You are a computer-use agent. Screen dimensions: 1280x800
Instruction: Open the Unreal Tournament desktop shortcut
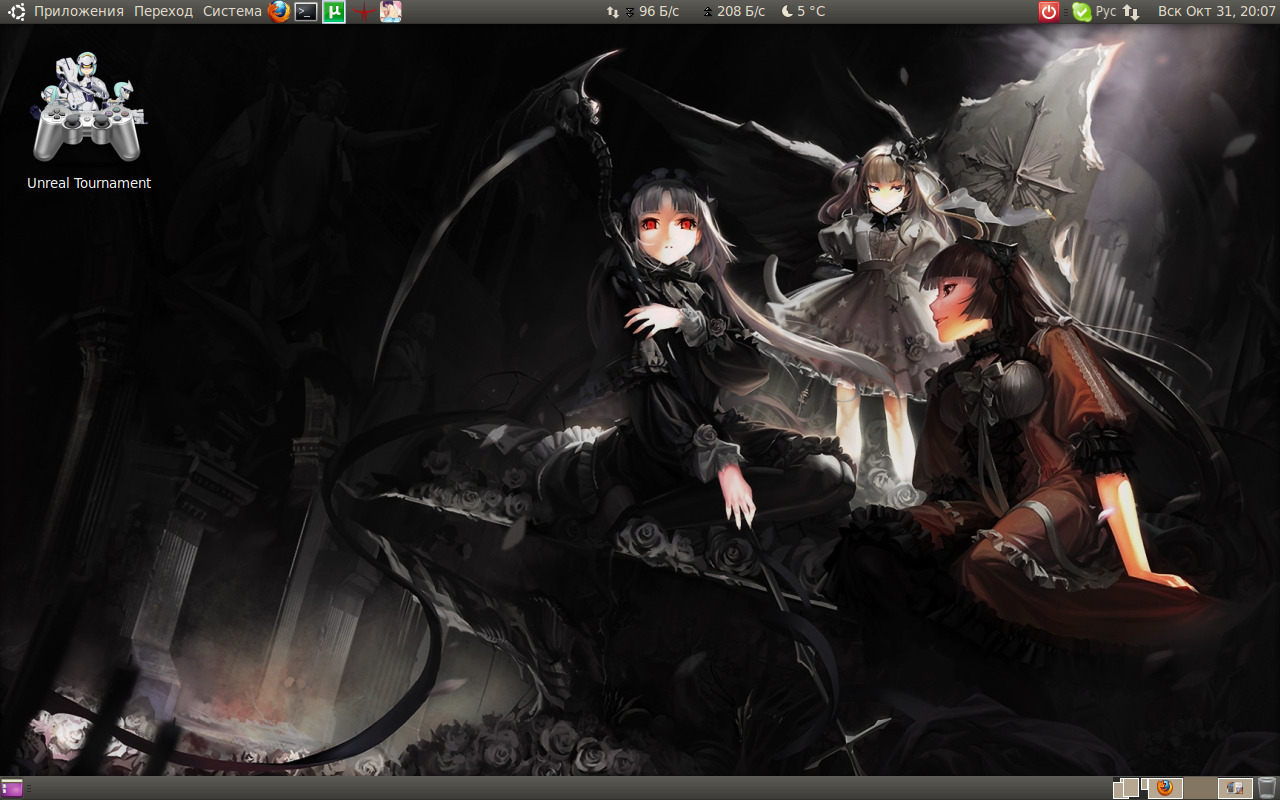89,120
